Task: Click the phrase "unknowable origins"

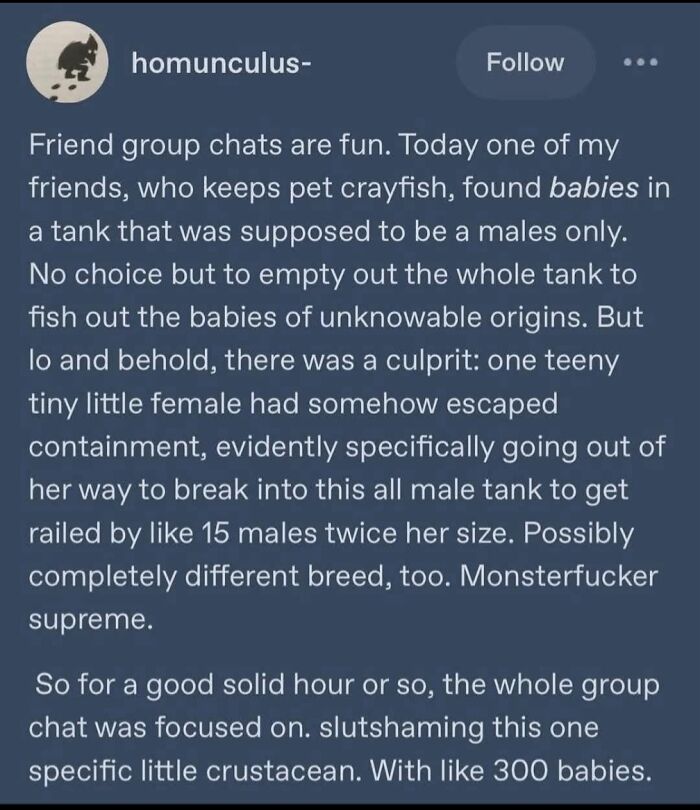Action: point(453,318)
